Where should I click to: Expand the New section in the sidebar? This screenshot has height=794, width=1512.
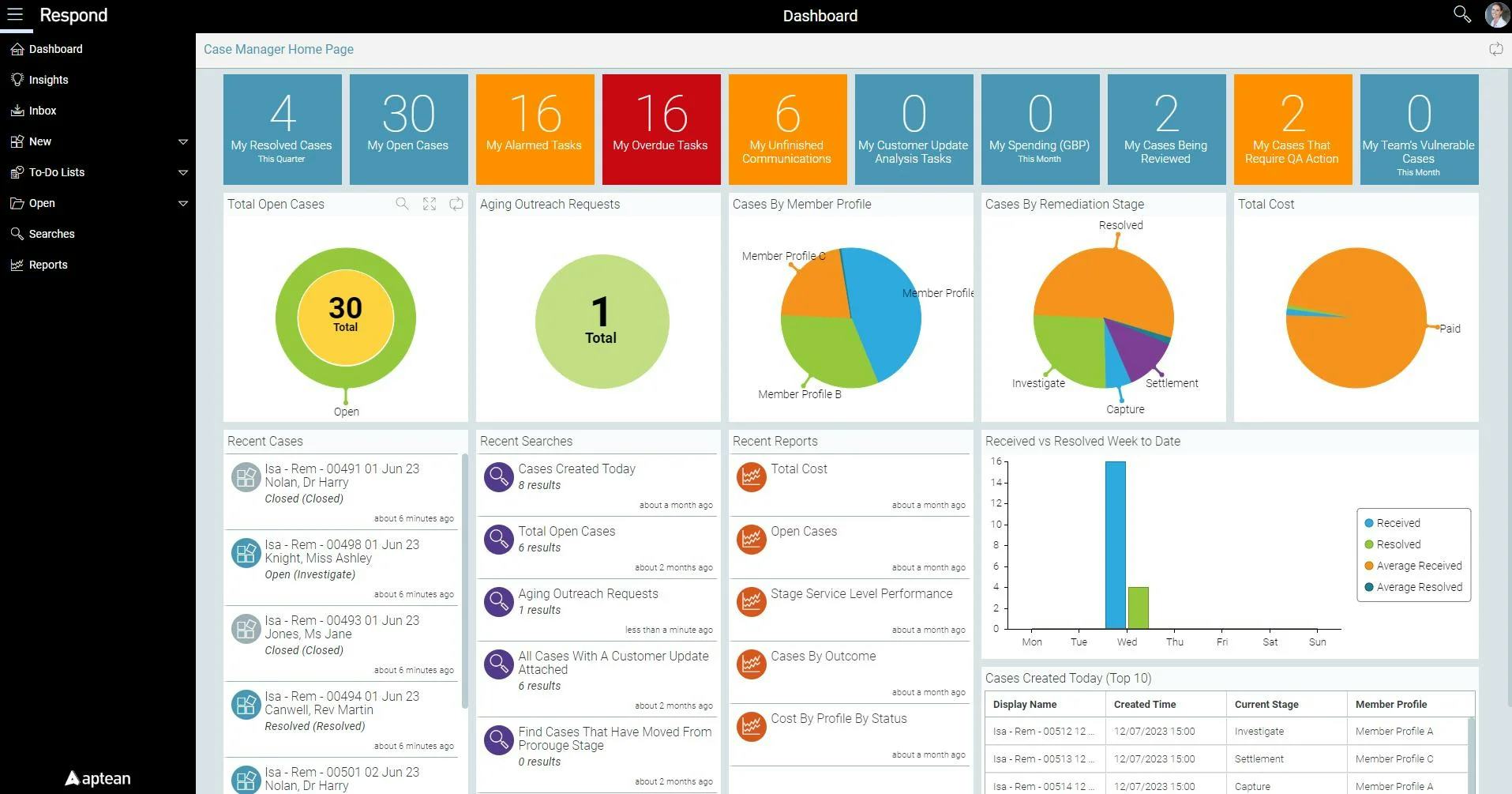point(183,141)
